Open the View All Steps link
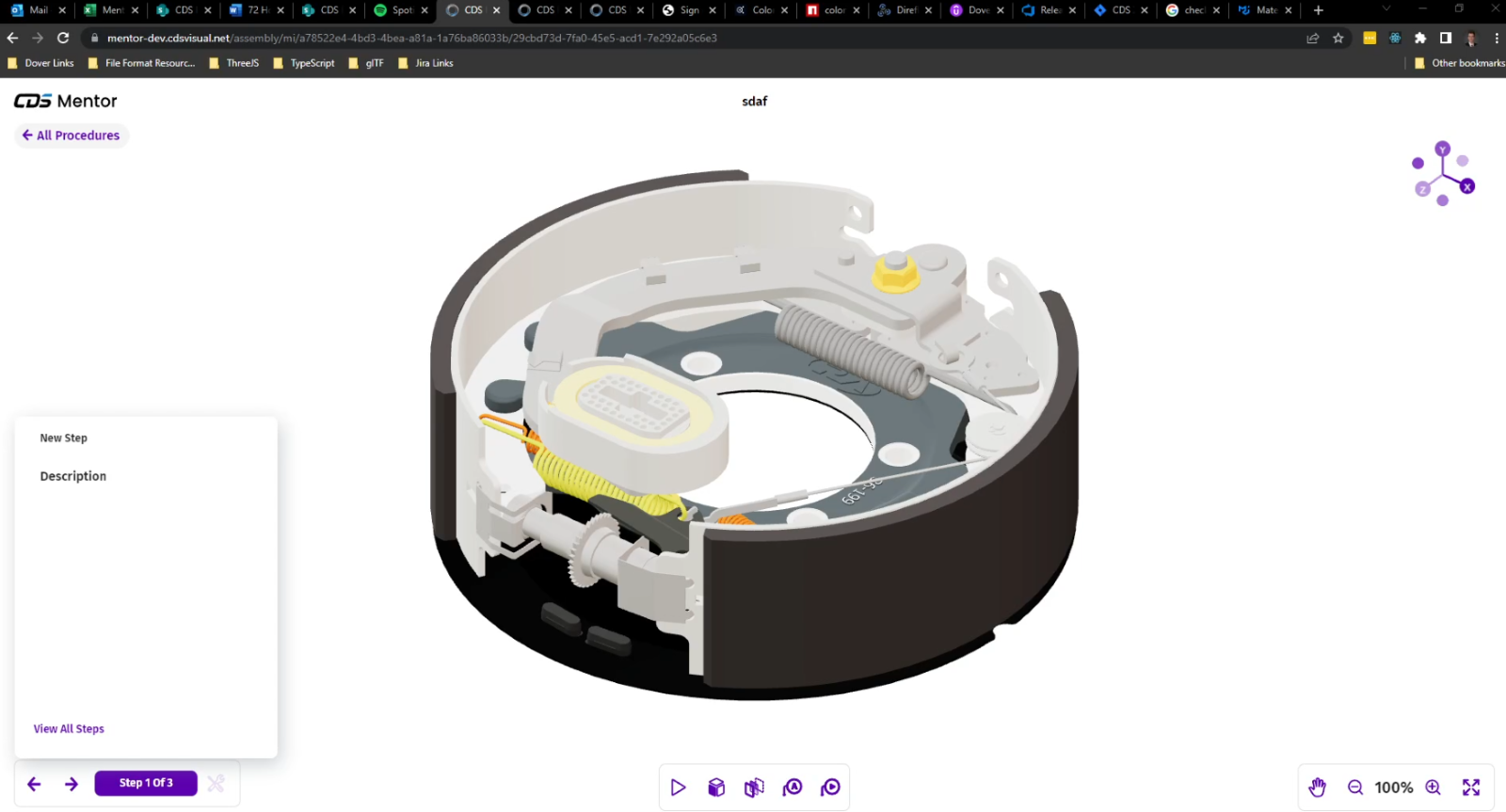 [x=69, y=729]
